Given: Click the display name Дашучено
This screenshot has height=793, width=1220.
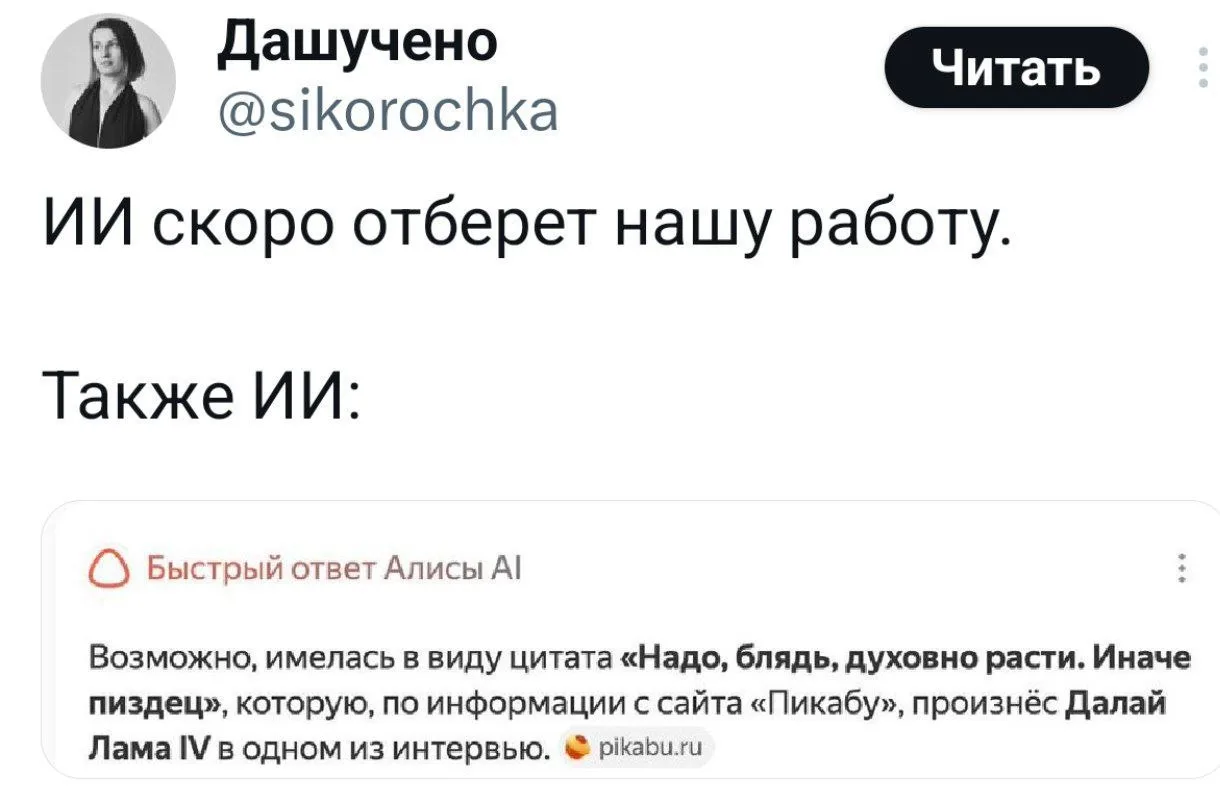Looking at the screenshot, I should (357, 43).
